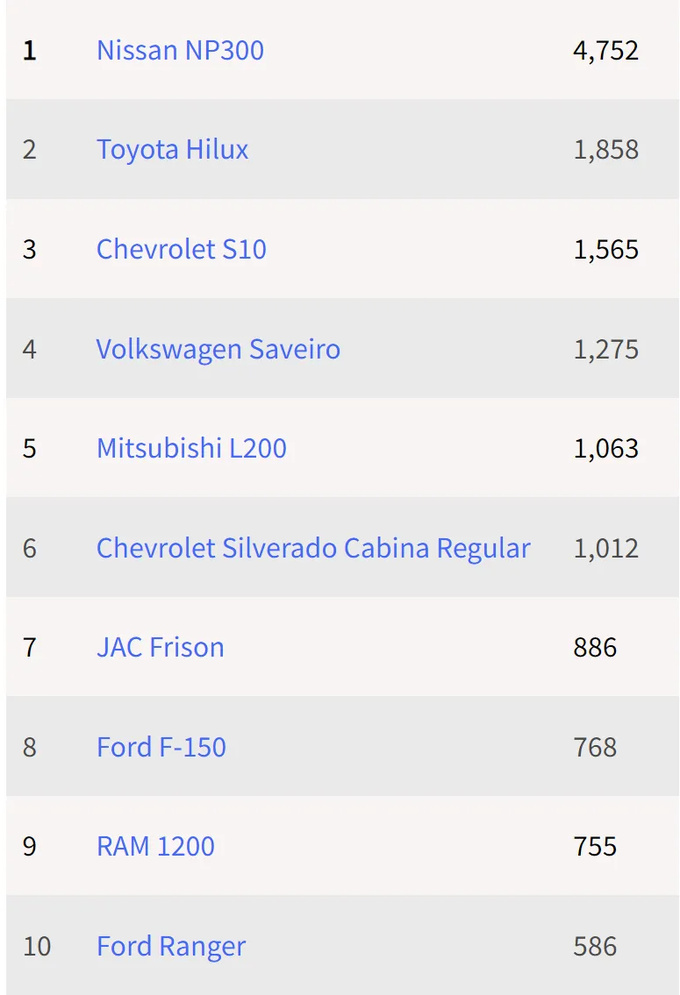Open the RAM 1200 link

click(155, 846)
